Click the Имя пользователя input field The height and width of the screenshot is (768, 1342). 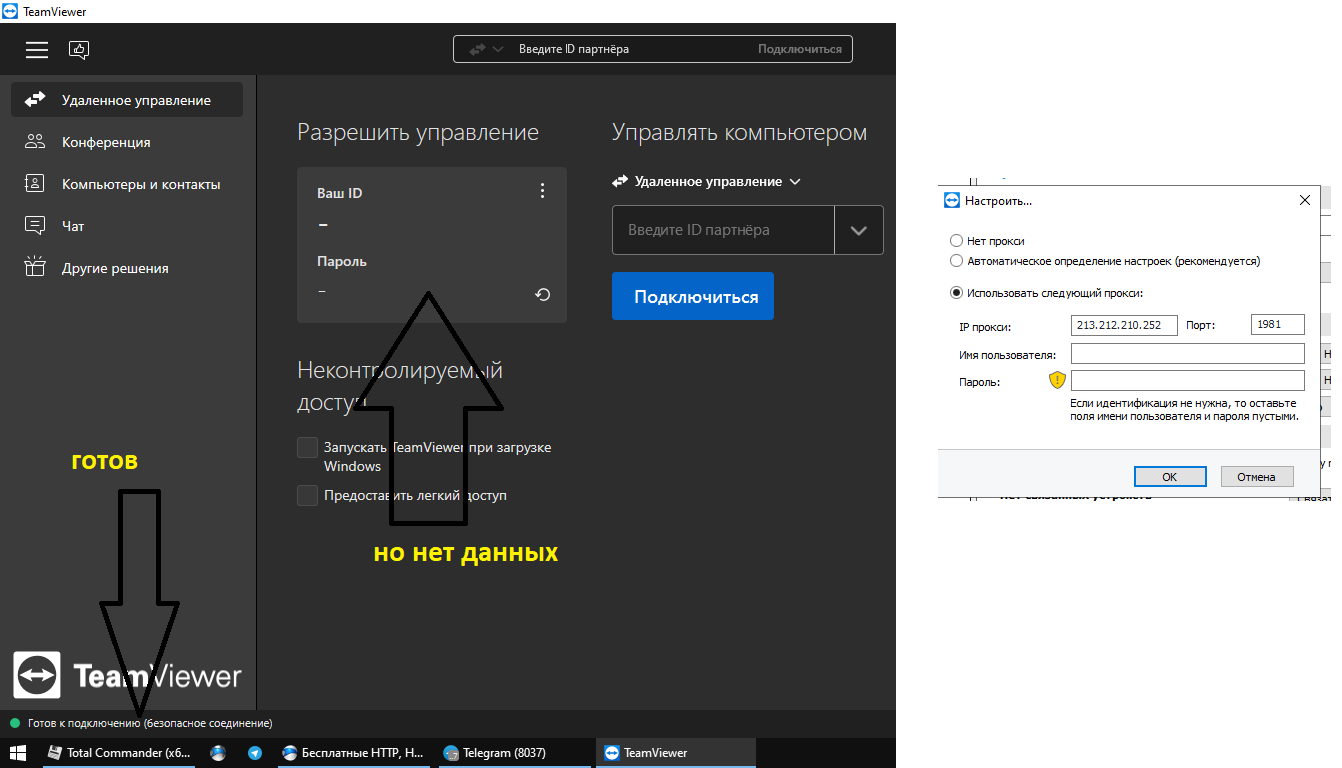click(1188, 353)
